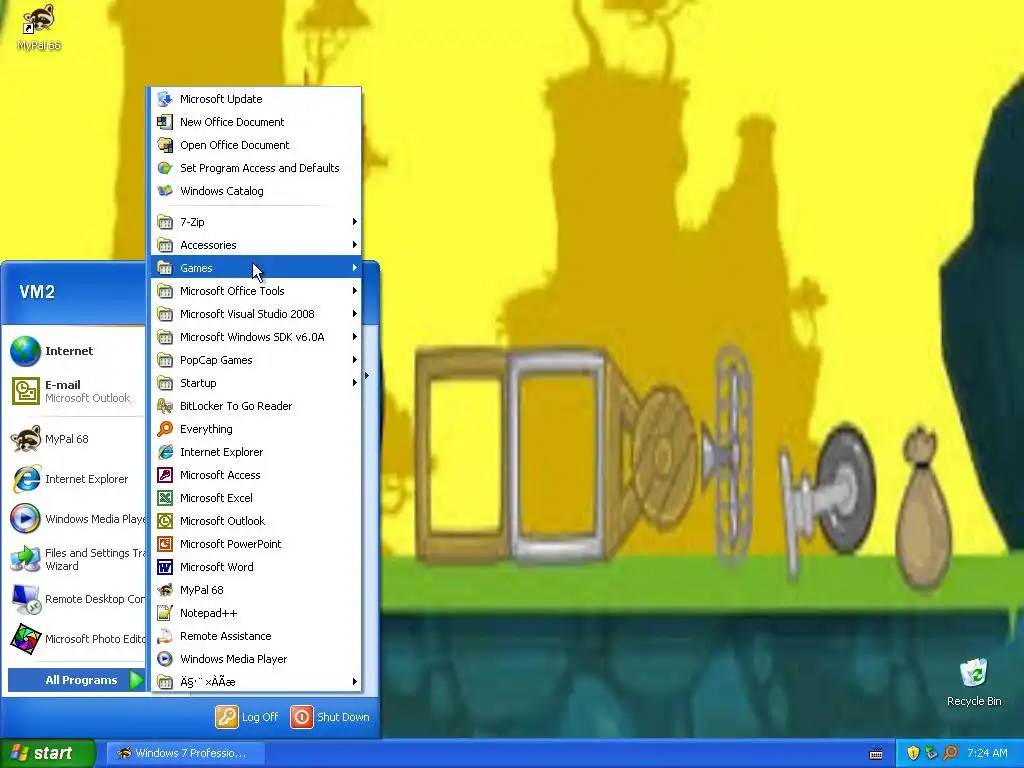Click the Start button

coord(48,753)
